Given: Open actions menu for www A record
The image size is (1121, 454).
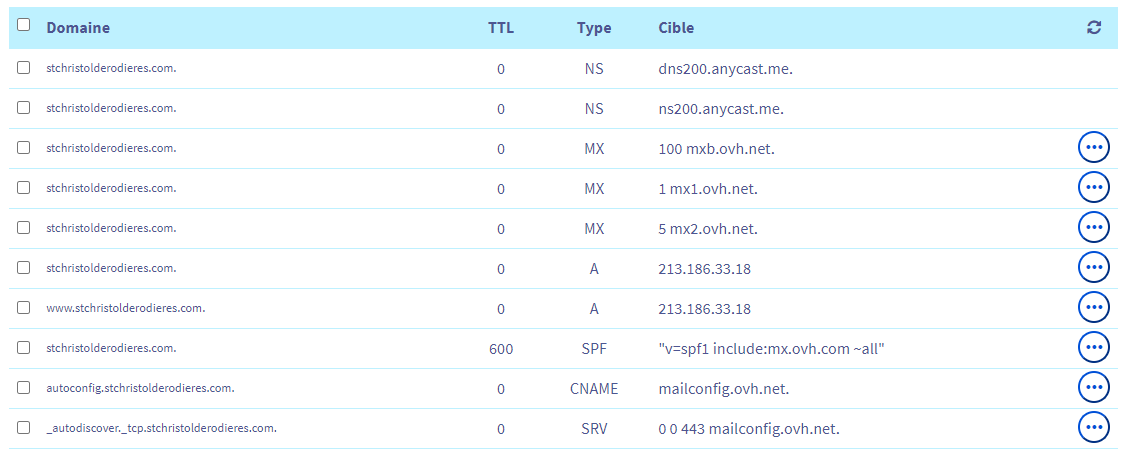Looking at the screenshot, I should coord(1094,308).
